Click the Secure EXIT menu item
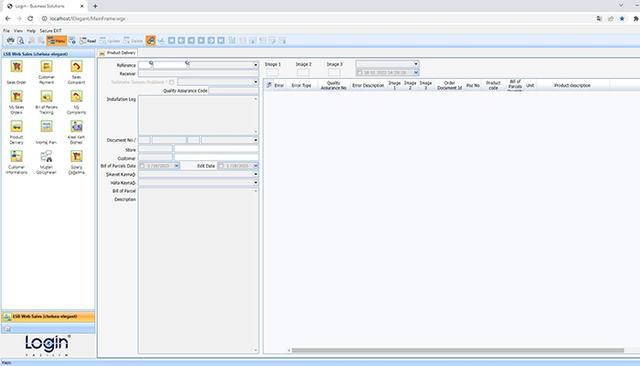This screenshot has width=640, height=366. (x=51, y=31)
